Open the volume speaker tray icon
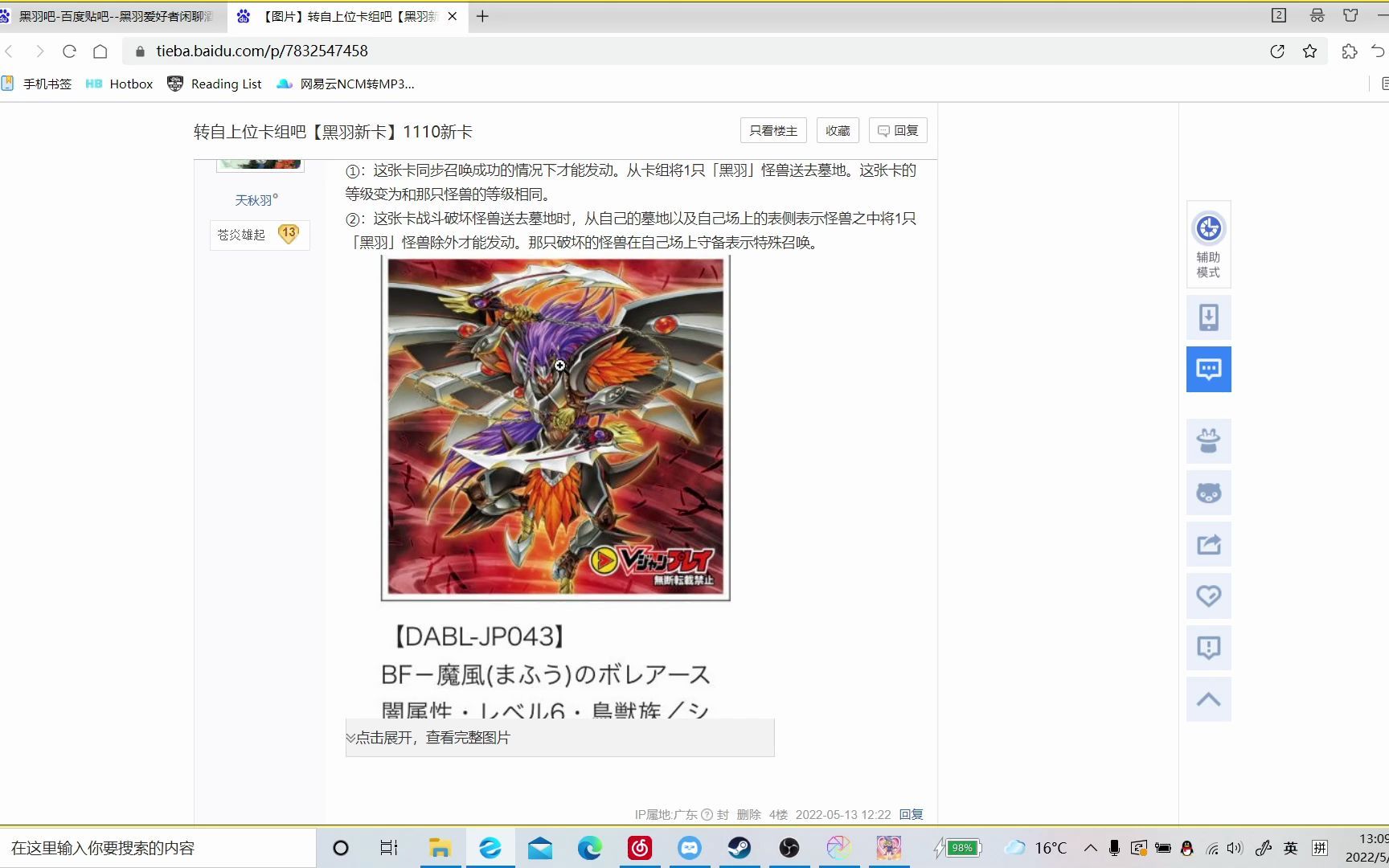The width and height of the screenshot is (1389, 868). tap(1235, 848)
